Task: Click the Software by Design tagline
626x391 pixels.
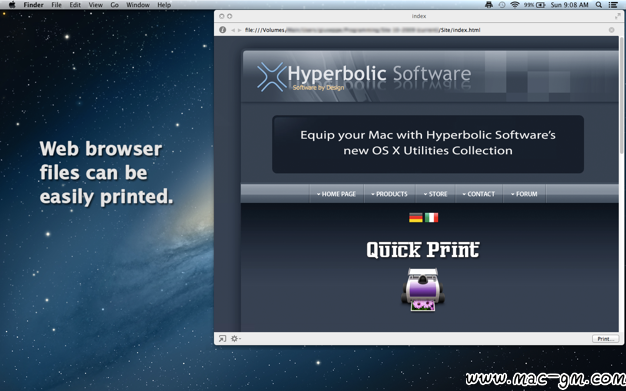Action: click(318, 87)
